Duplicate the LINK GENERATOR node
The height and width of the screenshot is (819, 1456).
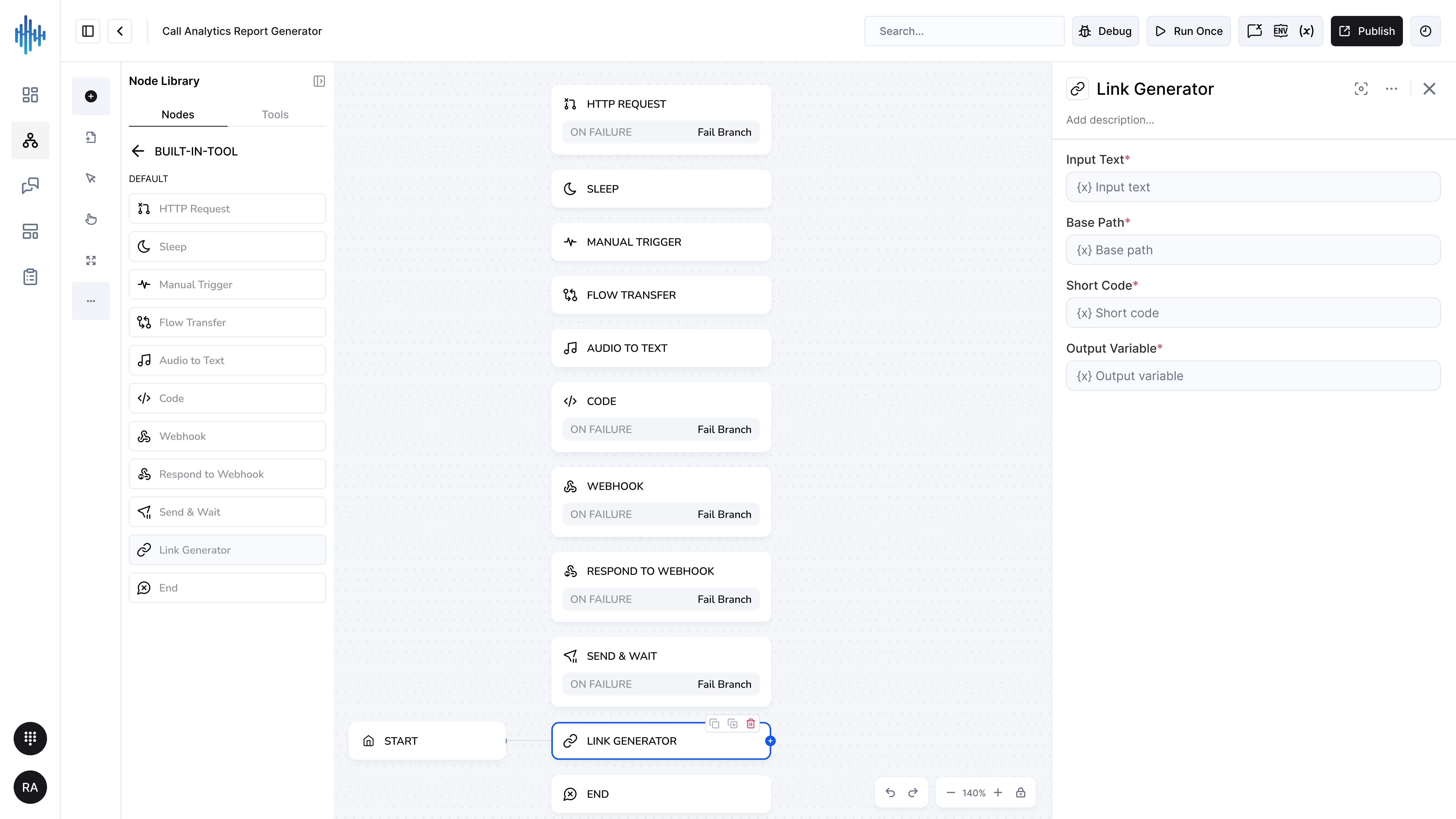733,723
